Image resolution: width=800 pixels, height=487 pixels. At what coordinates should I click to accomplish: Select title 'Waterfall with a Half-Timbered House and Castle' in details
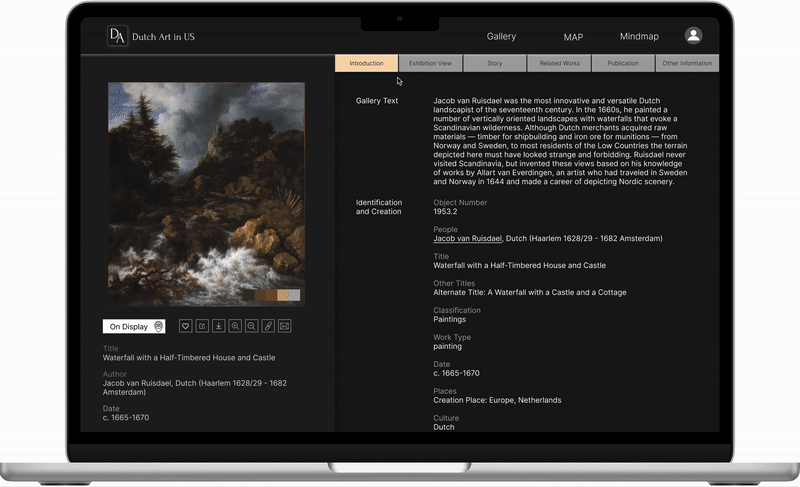[519, 265]
